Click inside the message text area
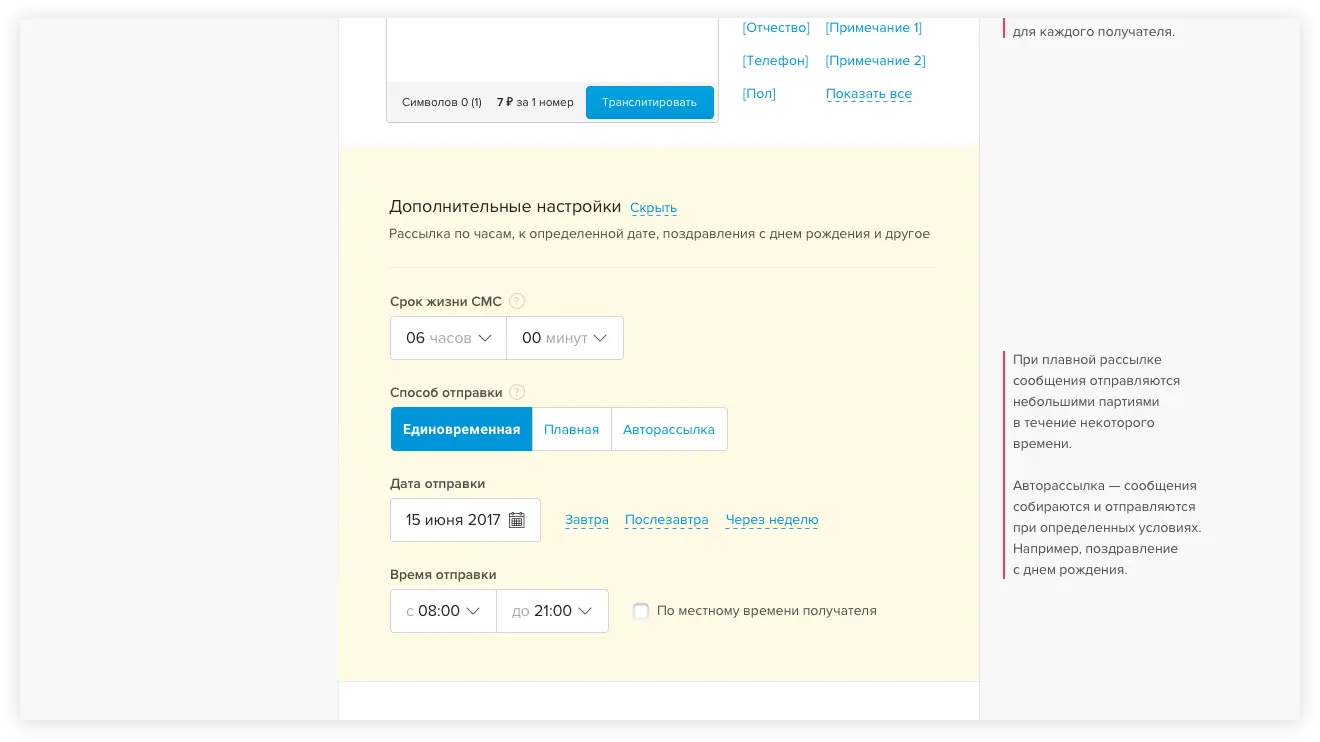This screenshot has height=742, width=1320. tap(552, 50)
